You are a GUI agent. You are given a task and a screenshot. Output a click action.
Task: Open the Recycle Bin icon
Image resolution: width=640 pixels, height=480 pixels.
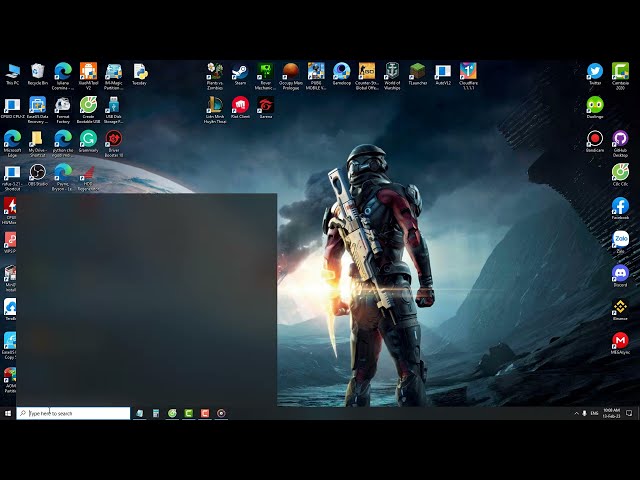[38, 75]
